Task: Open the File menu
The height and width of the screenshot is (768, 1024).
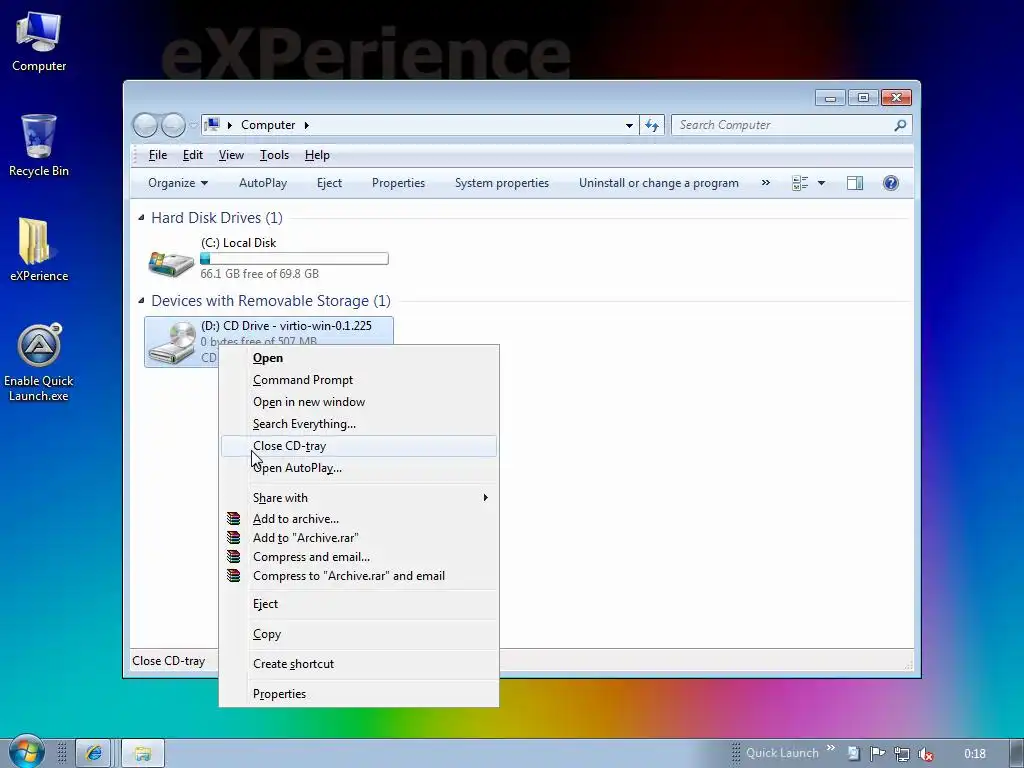Action: (x=157, y=155)
